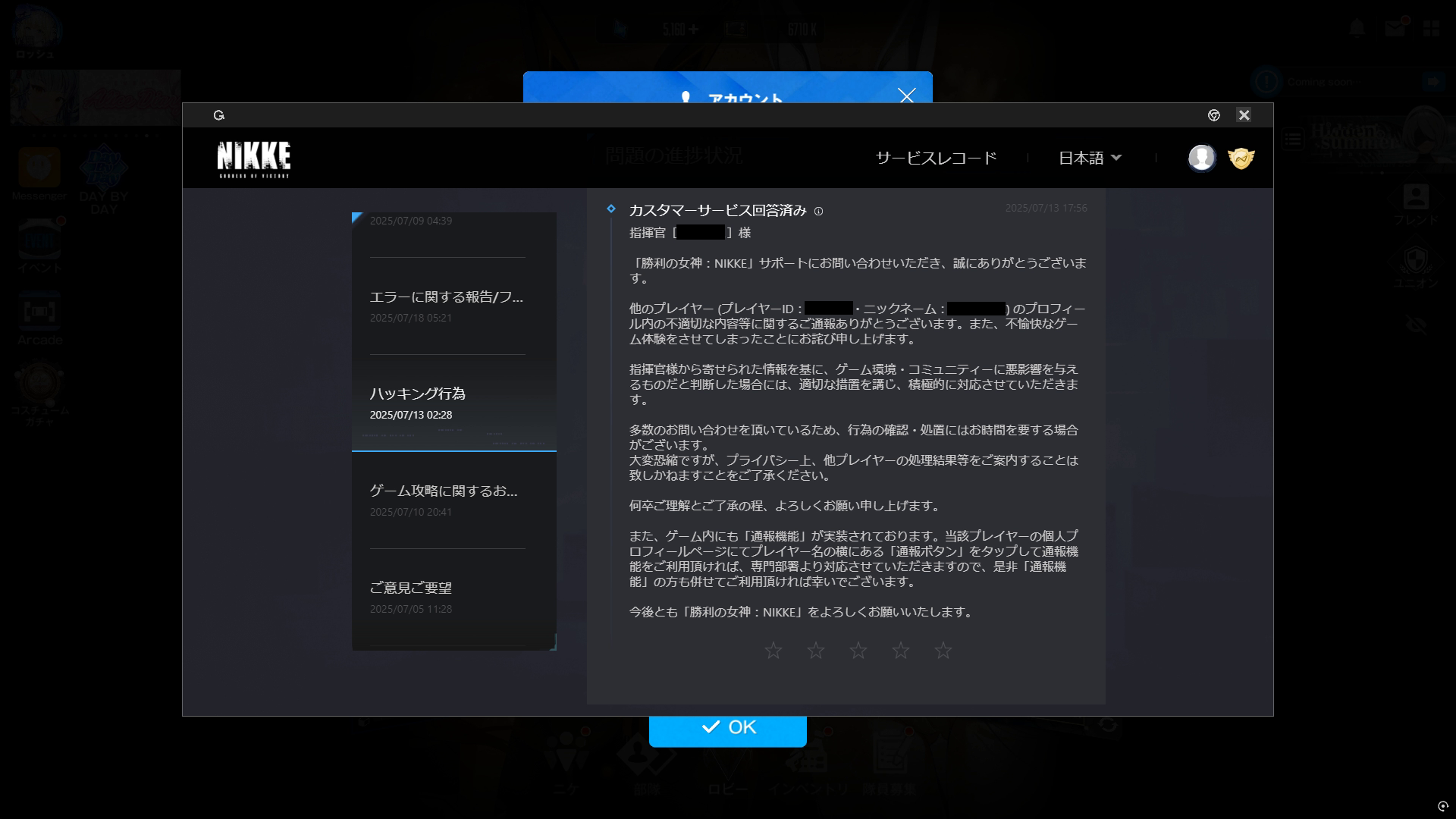The width and height of the screenshot is (1456, 819).
Task: Open the grid menu icon in game top bar
Action: pyautogui.click(x=1431, y=29)
